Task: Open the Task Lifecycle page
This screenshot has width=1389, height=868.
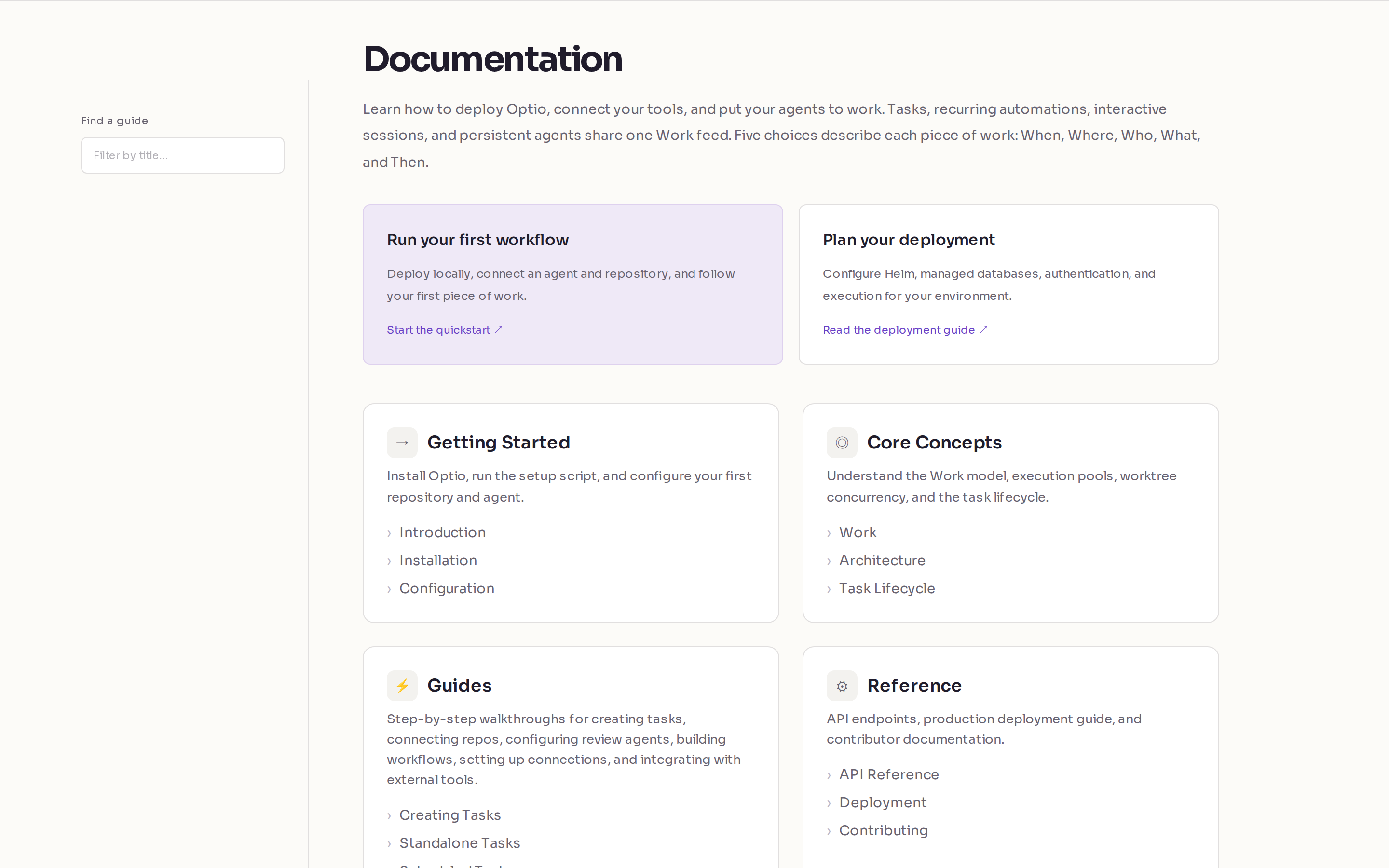Action: (887, 588)
